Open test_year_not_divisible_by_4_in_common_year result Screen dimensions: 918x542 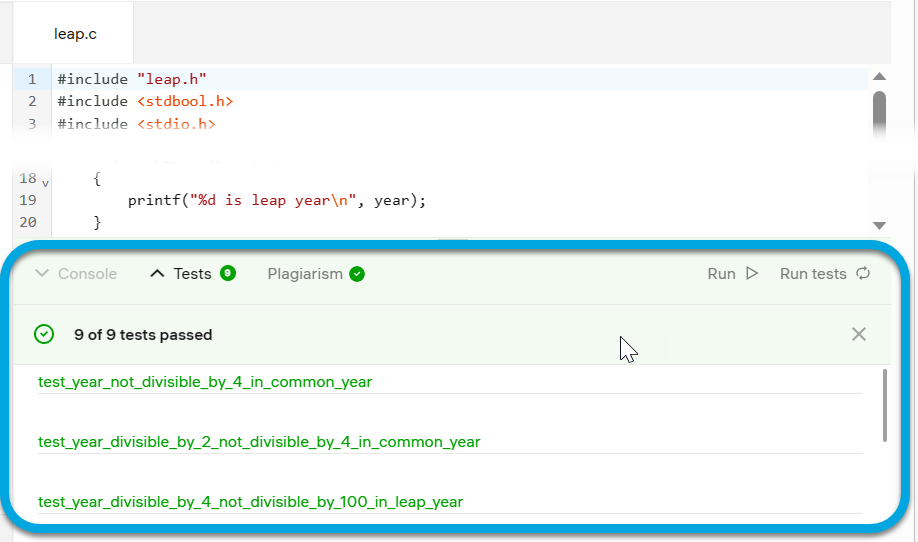pos(205,382)
